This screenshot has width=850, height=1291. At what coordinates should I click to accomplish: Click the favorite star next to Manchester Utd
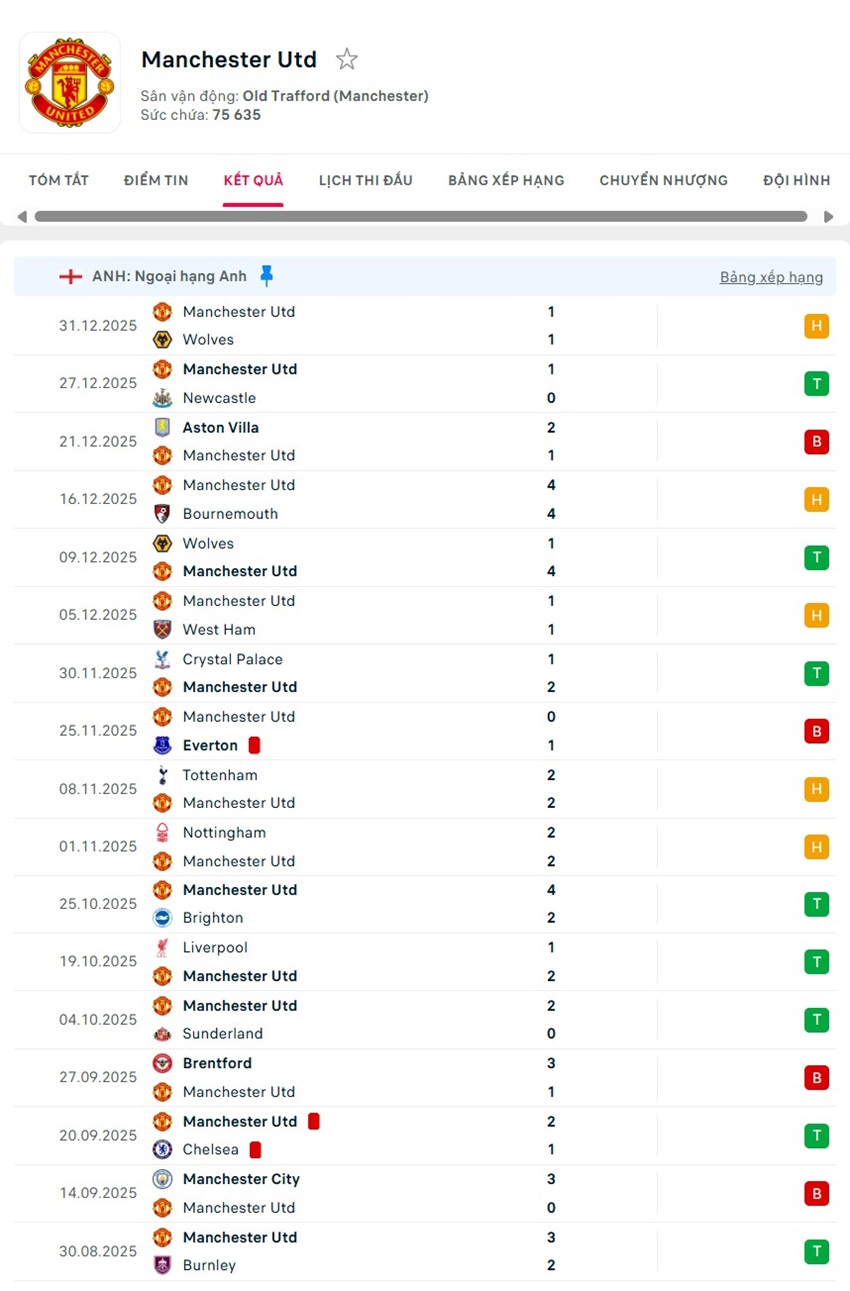pos(346,59)
